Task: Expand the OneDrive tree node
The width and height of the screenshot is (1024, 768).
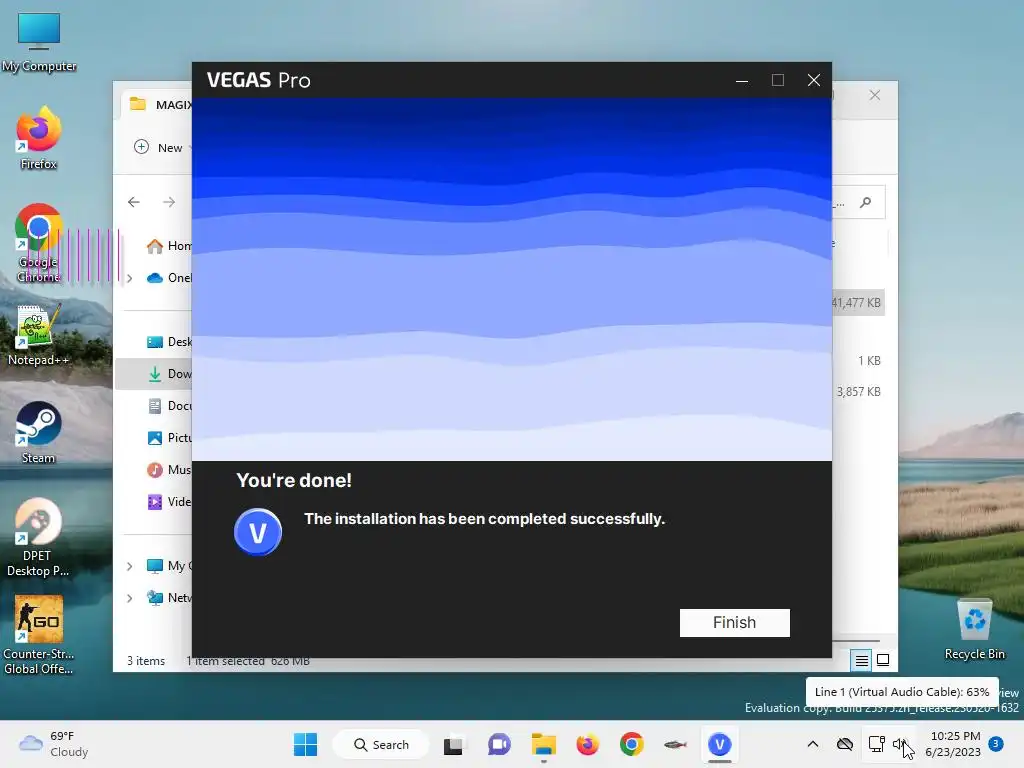Action: [130, 278]
